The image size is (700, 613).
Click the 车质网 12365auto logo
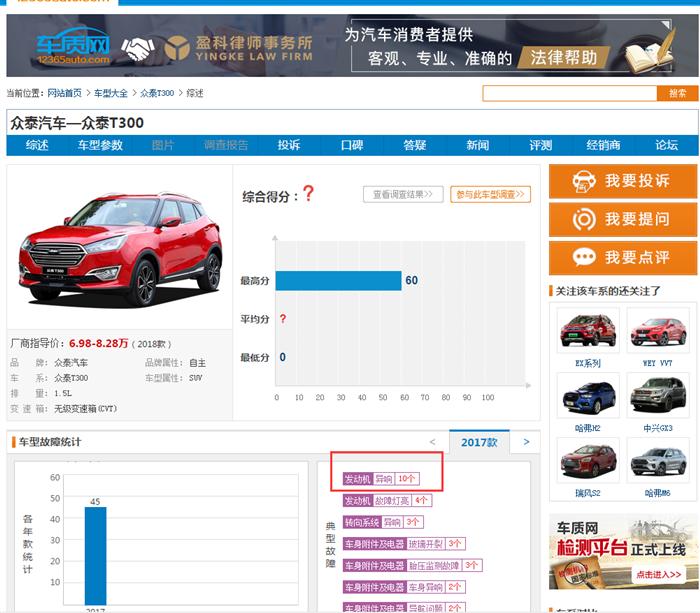pyautogui.click(x=73, y=46)
